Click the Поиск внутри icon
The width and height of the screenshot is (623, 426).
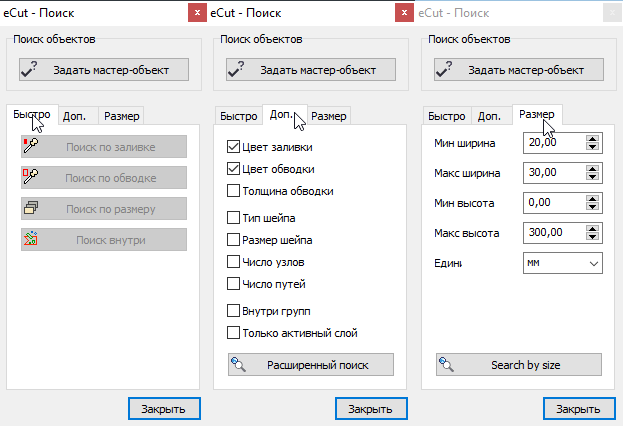pos(31,239)
